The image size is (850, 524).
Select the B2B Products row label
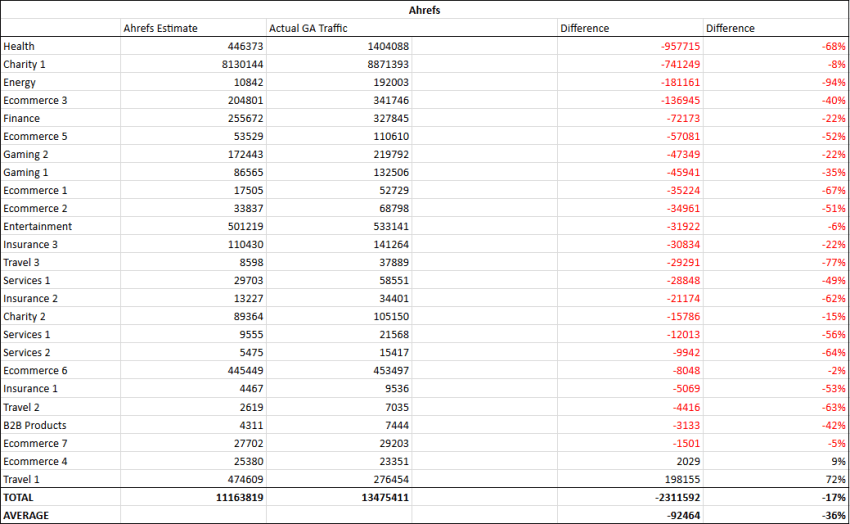tap(35, 425)
